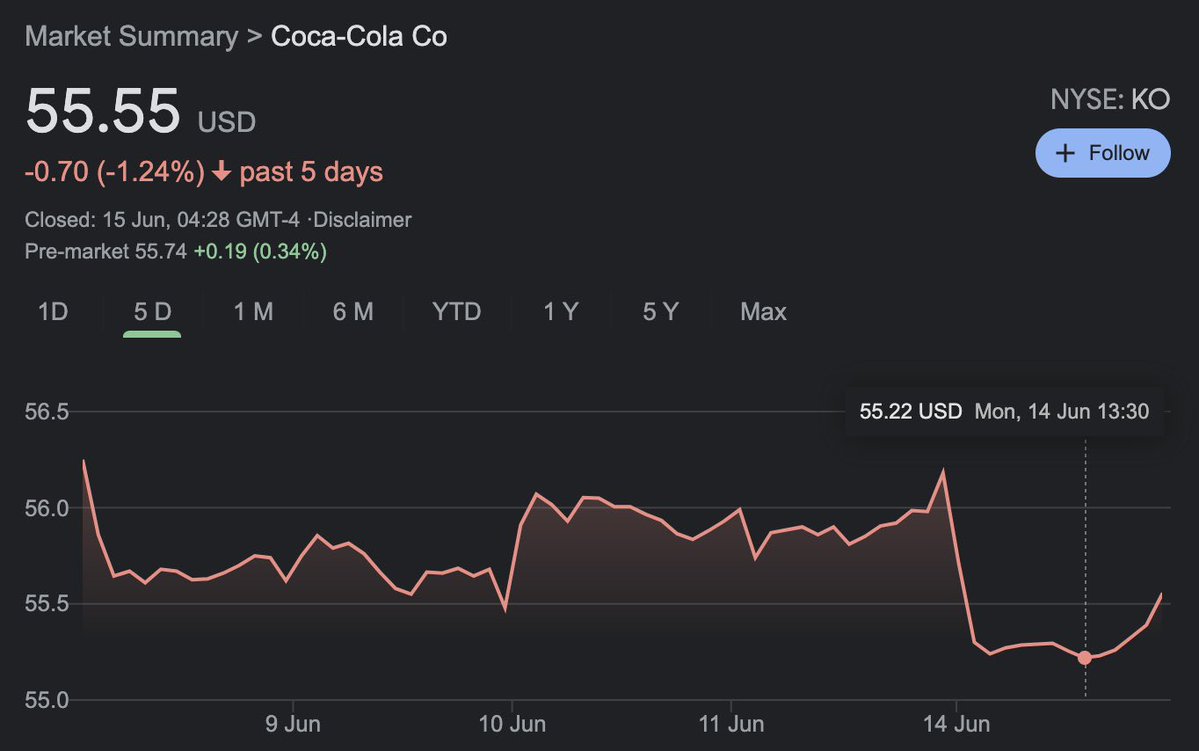
Task: Click the 10 Jun date axis label
Action: [511, 723]
